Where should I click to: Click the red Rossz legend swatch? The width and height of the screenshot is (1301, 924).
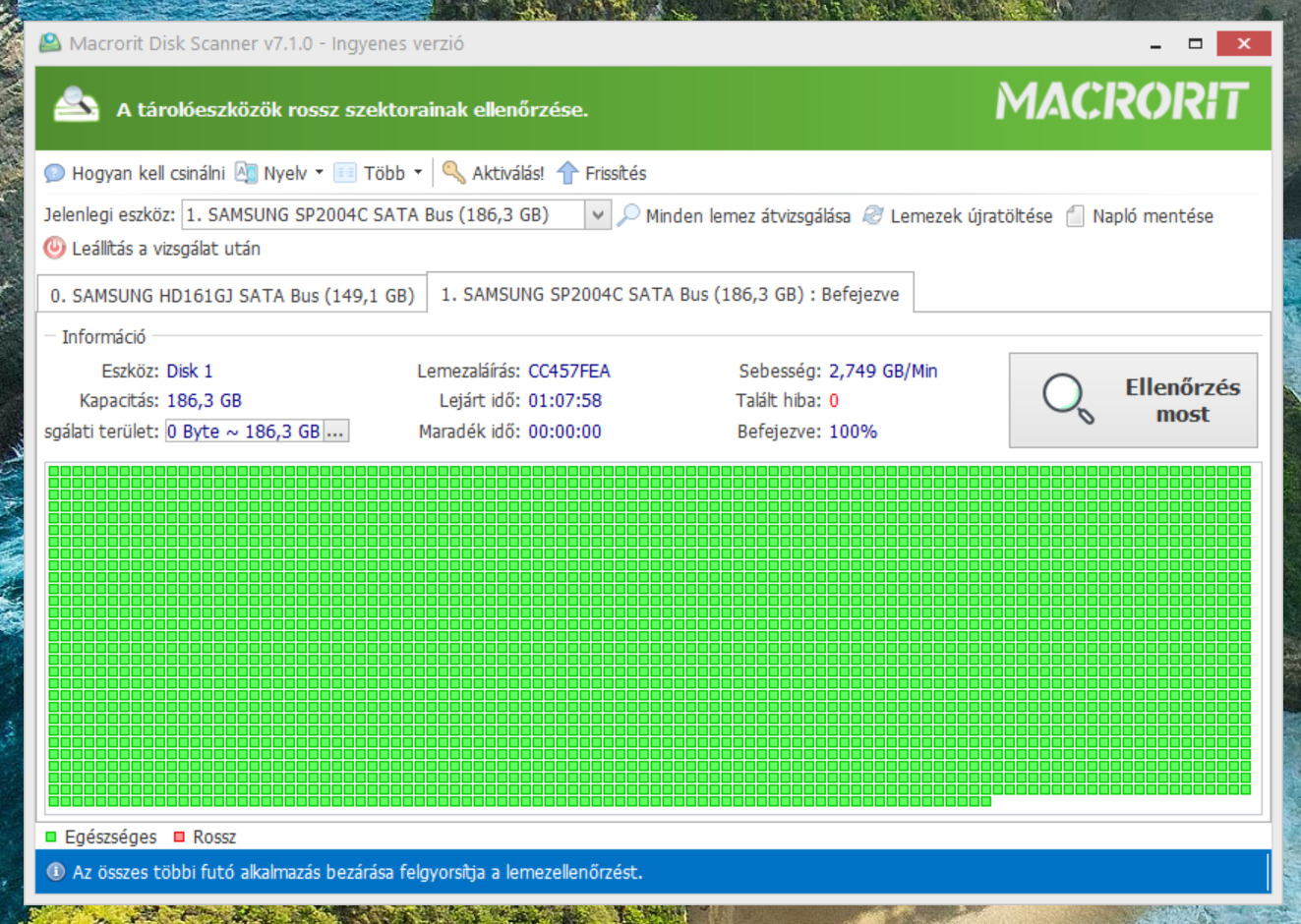tap(179, 837)
